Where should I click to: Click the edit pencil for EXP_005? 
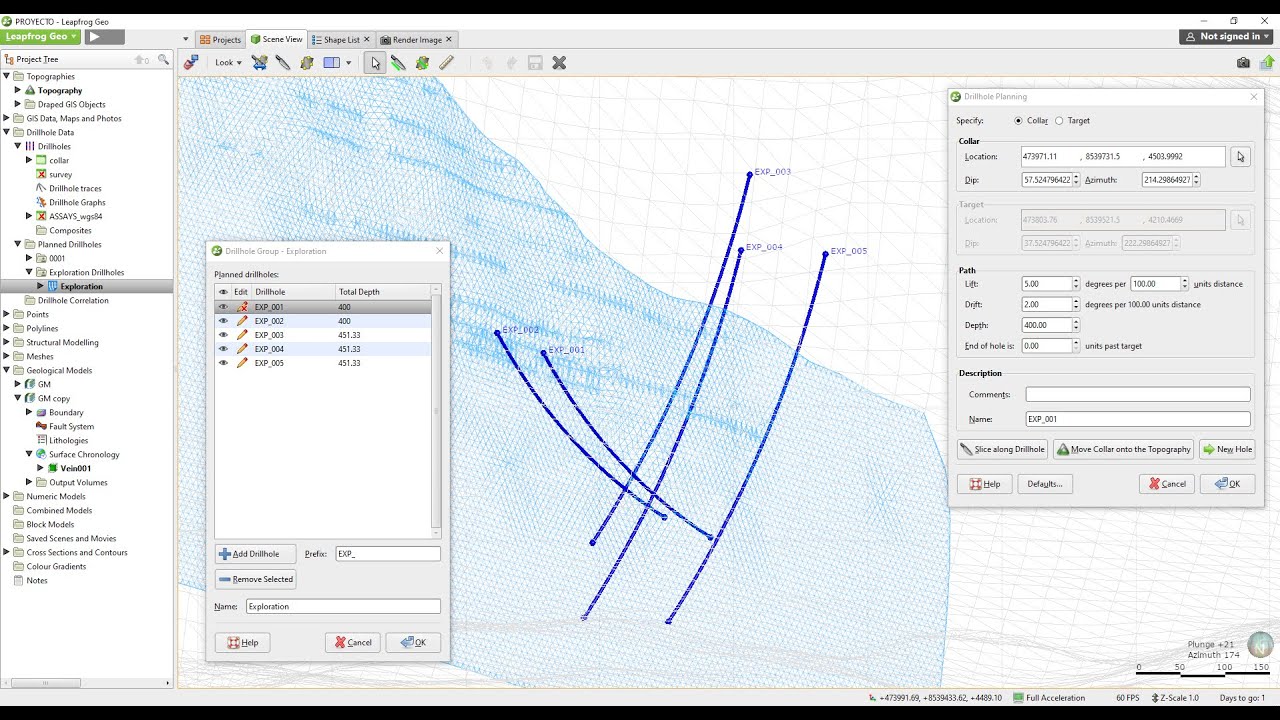point(241,363)
